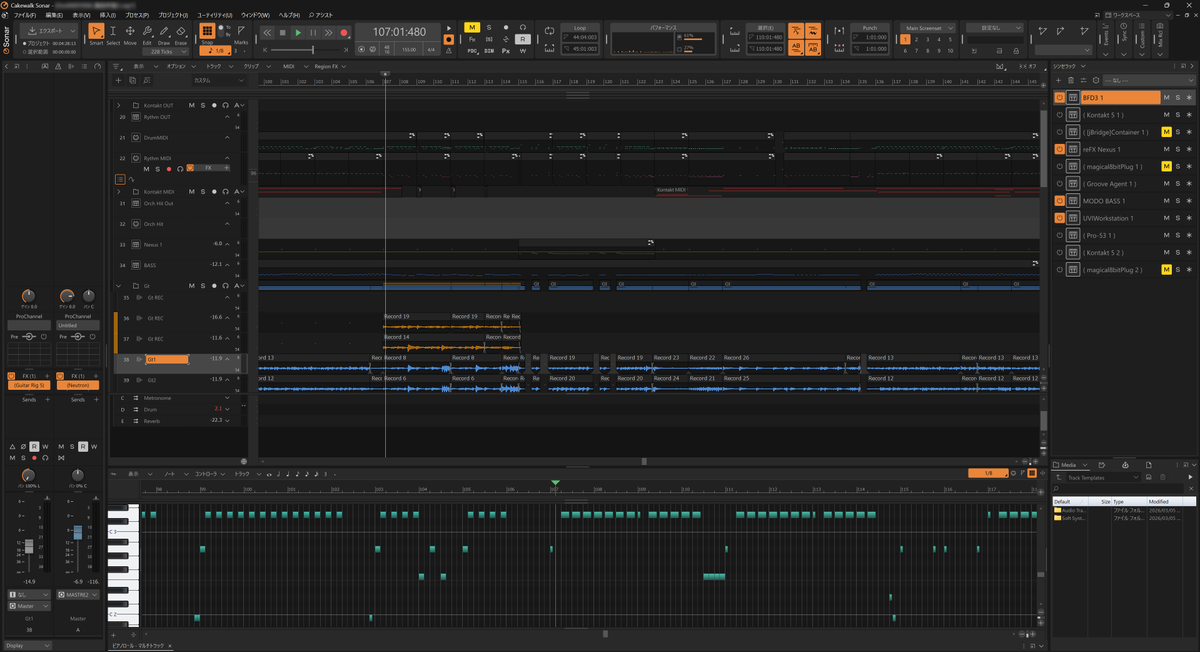This screenshot has height=652, width=1200.
Task: Click the Master output selector in the Gt1 strip
Action: click(29, 606)
